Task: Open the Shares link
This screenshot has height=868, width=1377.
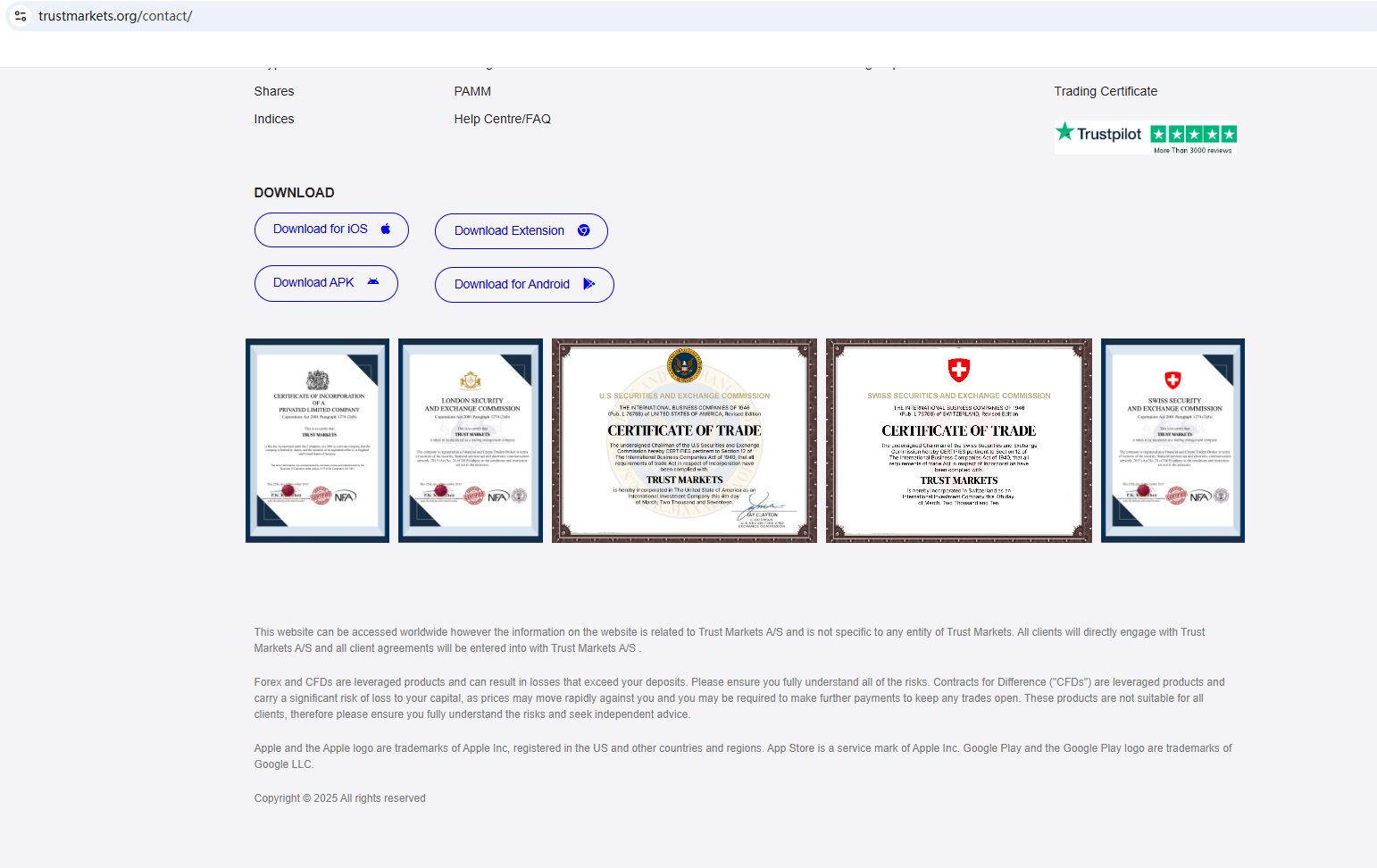Action: tap(274, 91)
